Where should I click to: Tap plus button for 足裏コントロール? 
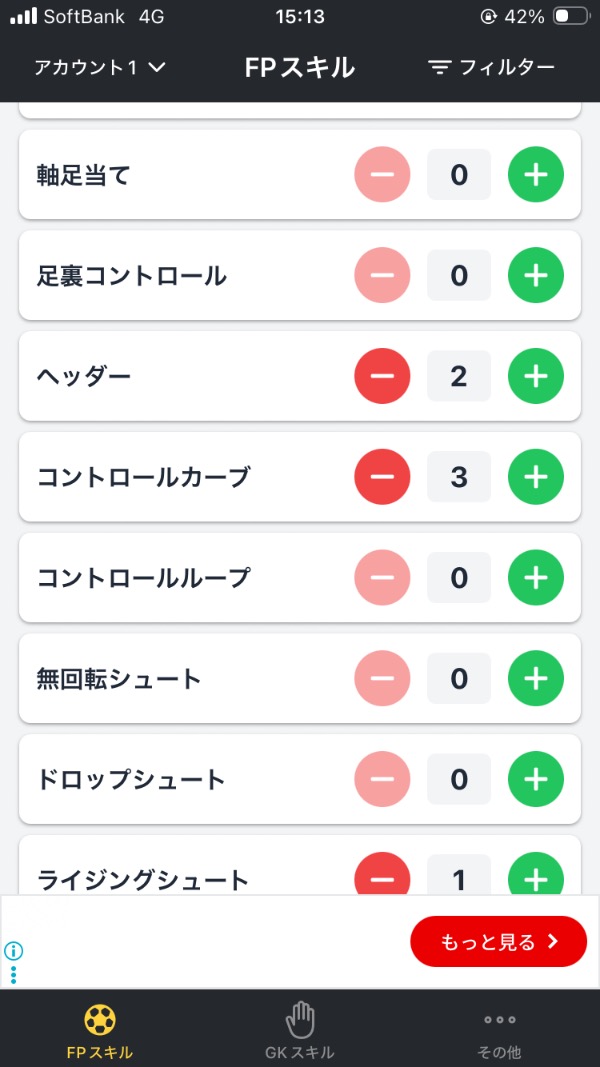[x=536, y=276]
